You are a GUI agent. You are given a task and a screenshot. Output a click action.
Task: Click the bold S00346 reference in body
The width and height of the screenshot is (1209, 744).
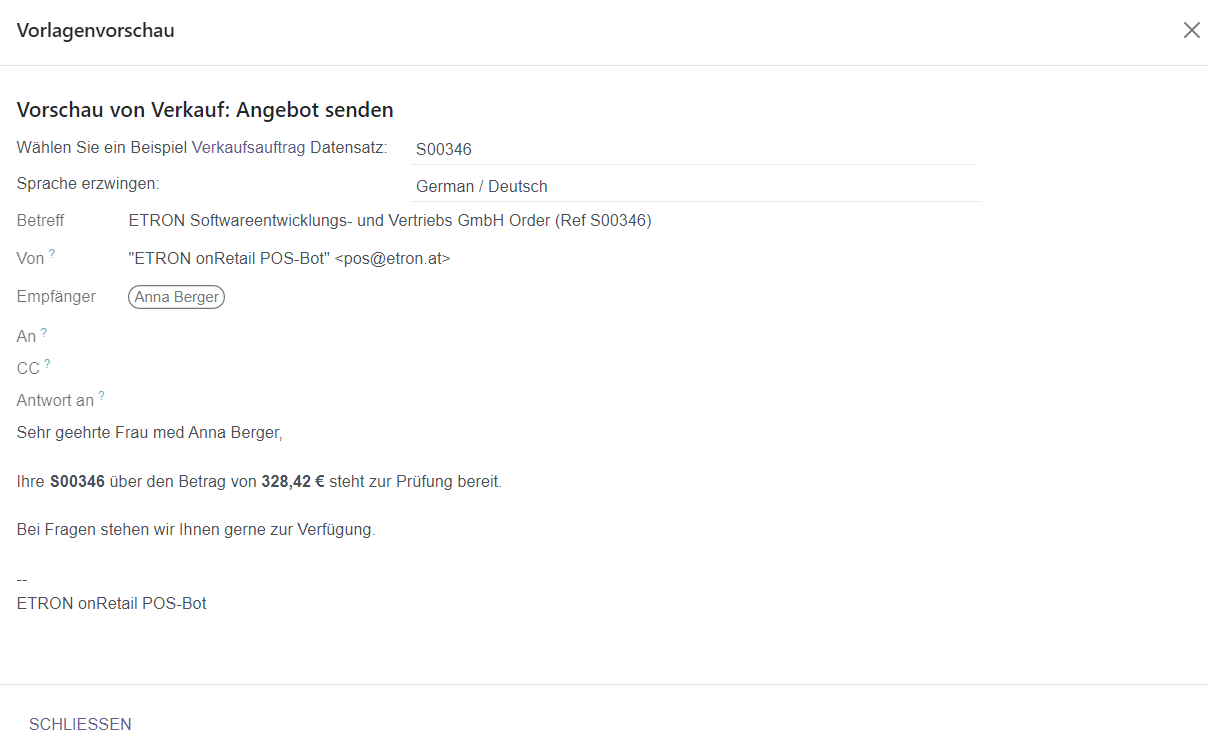click(77, 481)
